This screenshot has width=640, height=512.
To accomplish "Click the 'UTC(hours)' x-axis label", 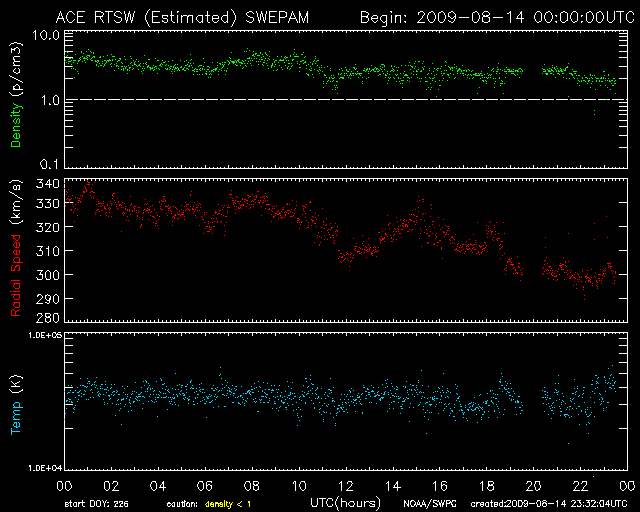I will (345, 503).
